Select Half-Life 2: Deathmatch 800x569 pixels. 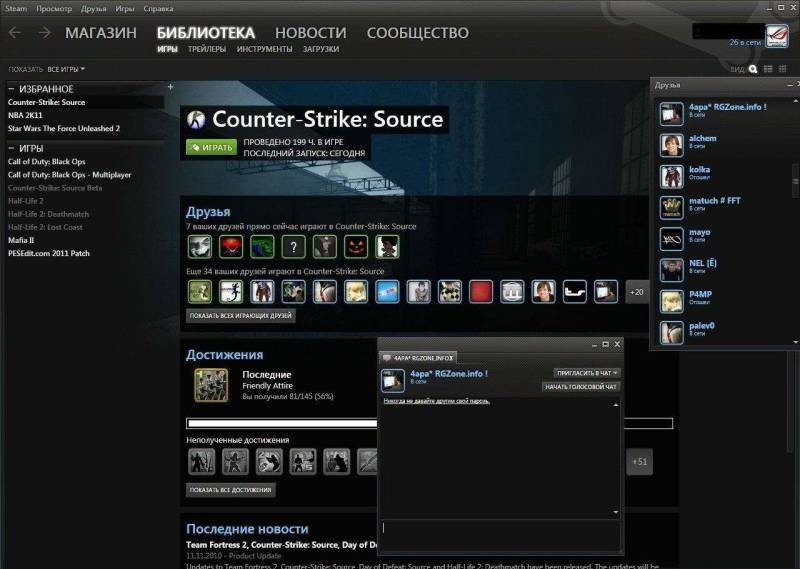pyautogui.click(x=48, y=214)
